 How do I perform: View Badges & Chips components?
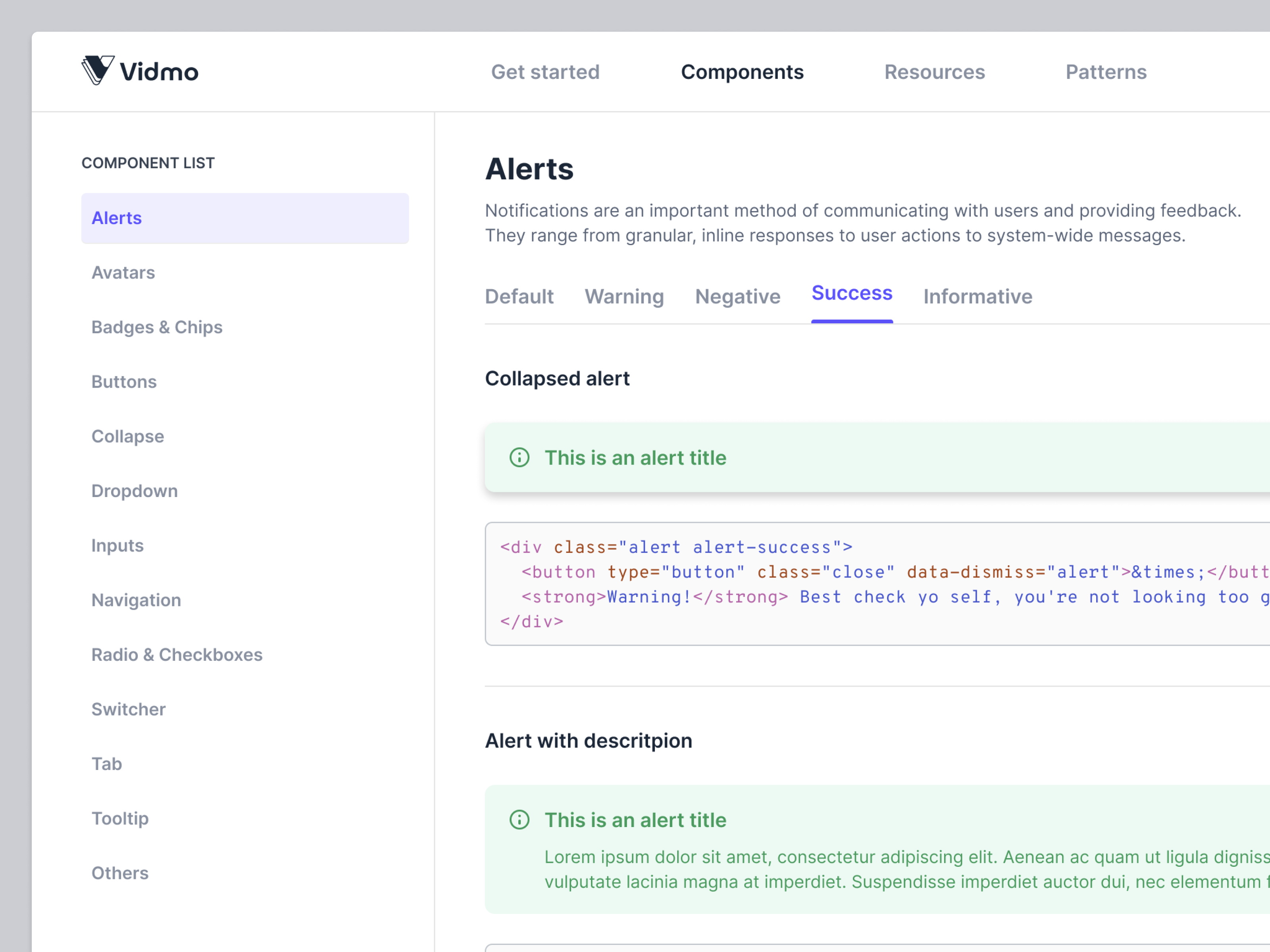pyautogui.click(x=157, y=327)
